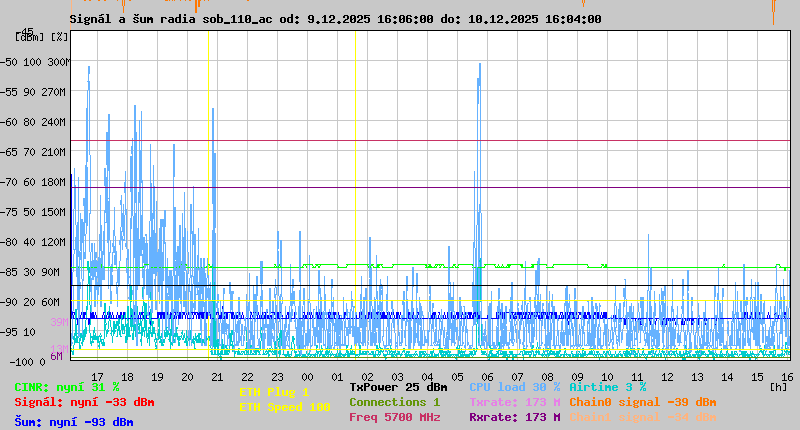
Task: Click the '-85' dBm y-axis label
Action: [x=9, y=272]
